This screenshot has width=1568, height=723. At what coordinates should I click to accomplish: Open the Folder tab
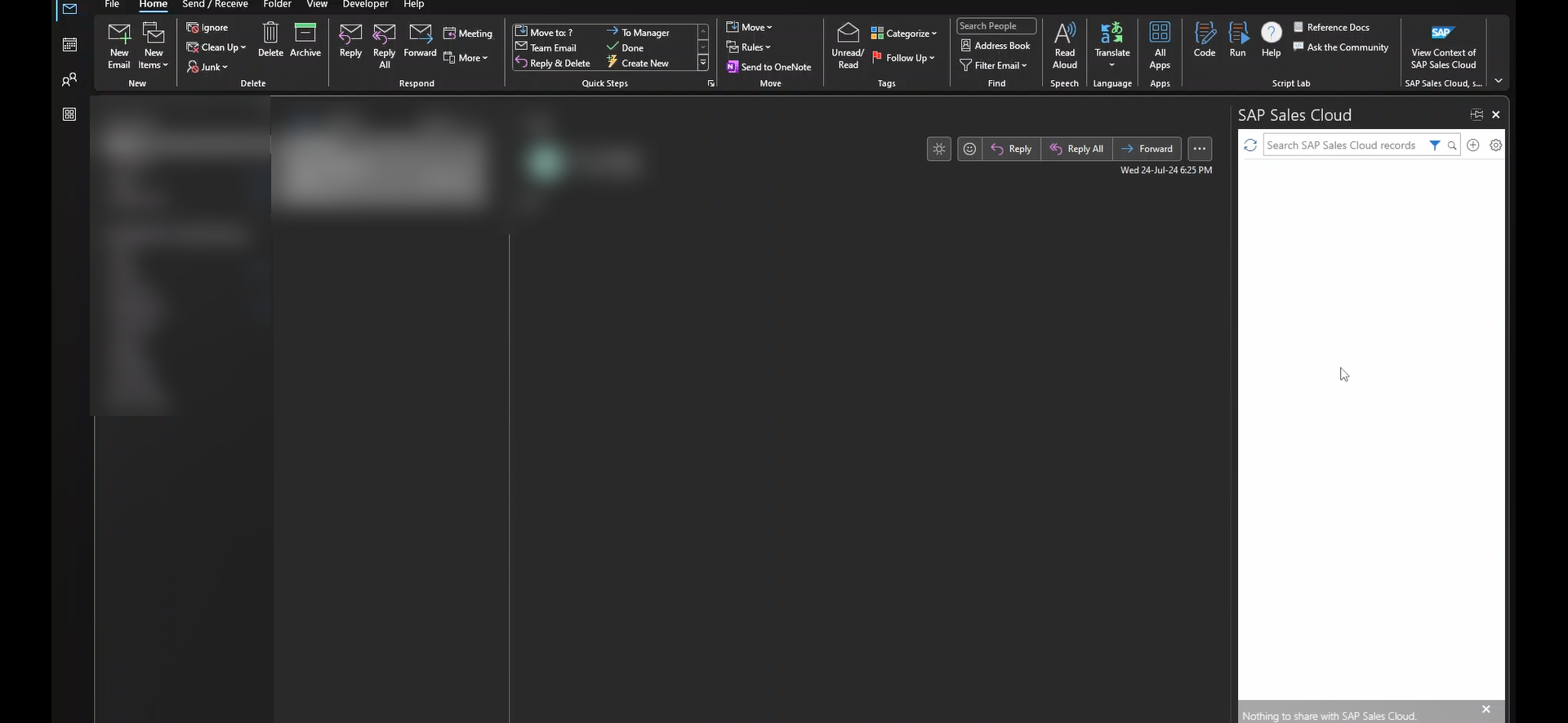pyautogui.click(x=277, y=4)
